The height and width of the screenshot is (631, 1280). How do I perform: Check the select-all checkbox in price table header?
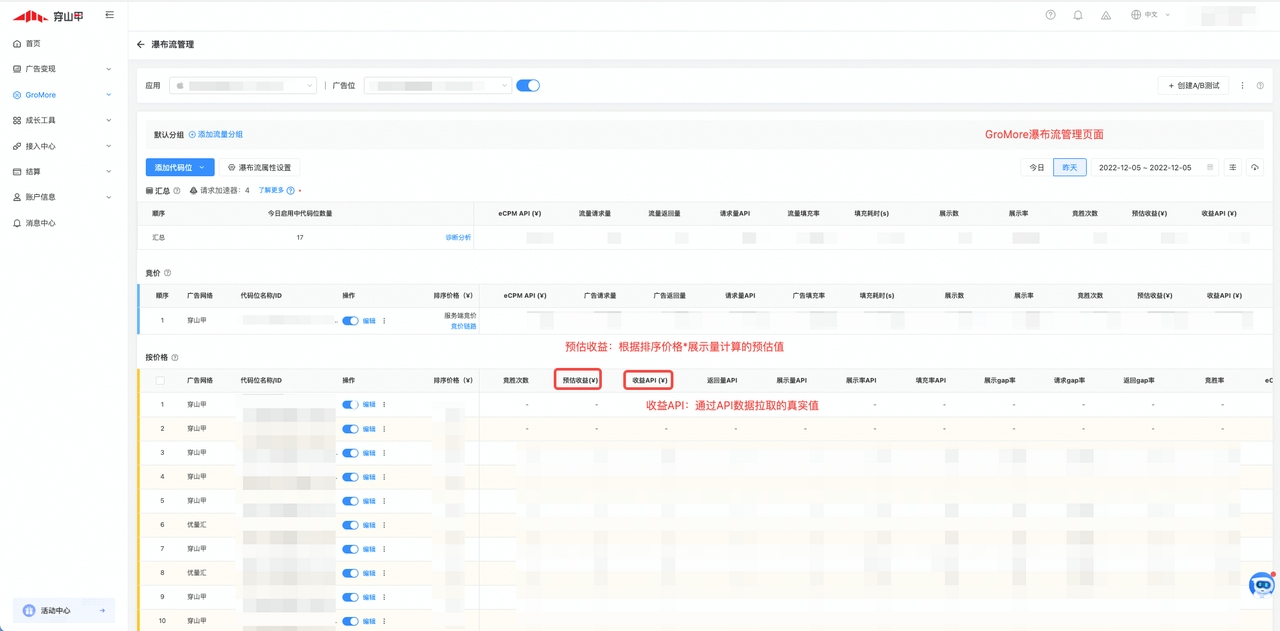click(160, 381)
